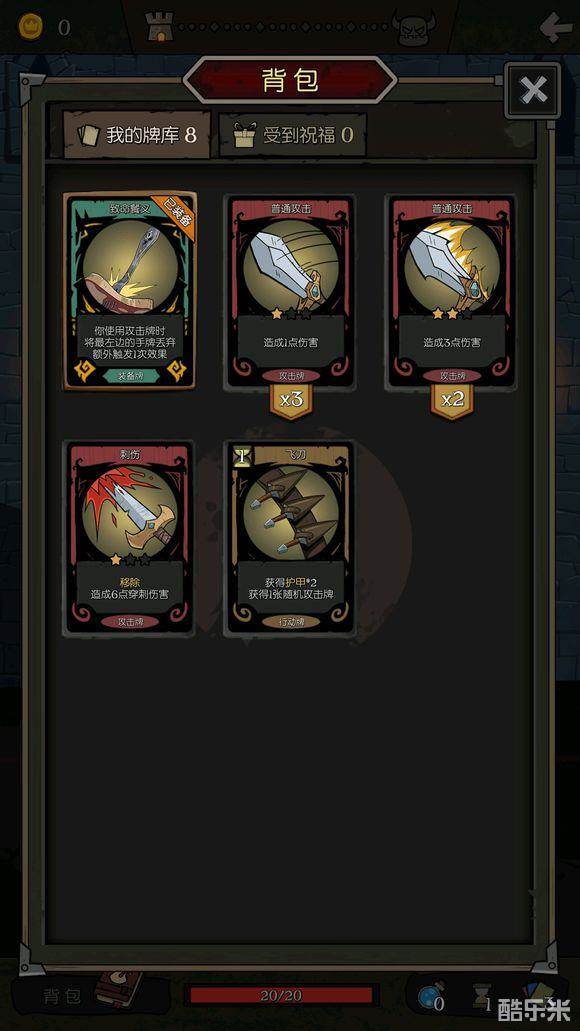The image size is (580, 1031).
Task: Click the 背包 book button at bottom
Action: [91, 995]
